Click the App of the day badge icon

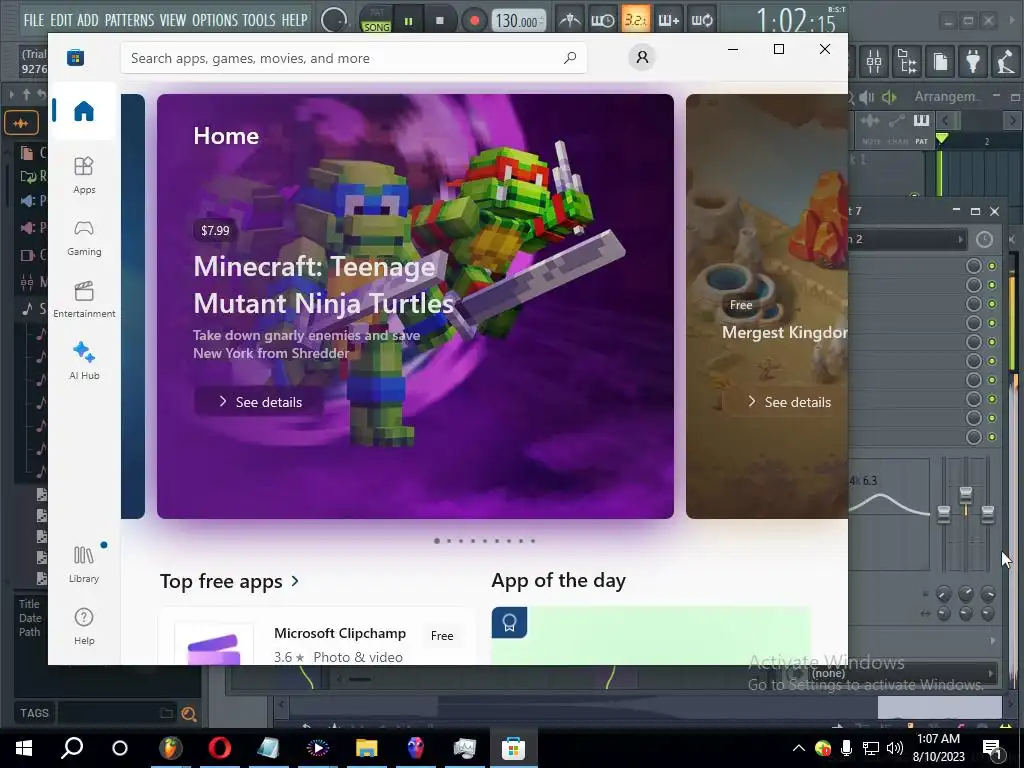509,623
